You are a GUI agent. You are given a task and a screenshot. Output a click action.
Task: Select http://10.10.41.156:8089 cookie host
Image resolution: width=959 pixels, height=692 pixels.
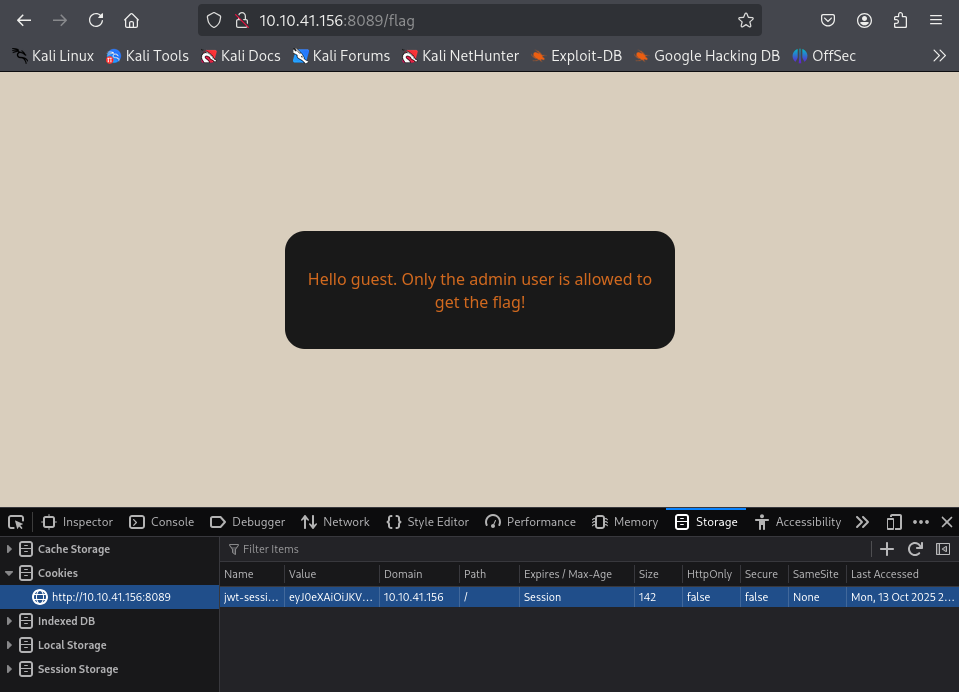[x=109, y=597]
